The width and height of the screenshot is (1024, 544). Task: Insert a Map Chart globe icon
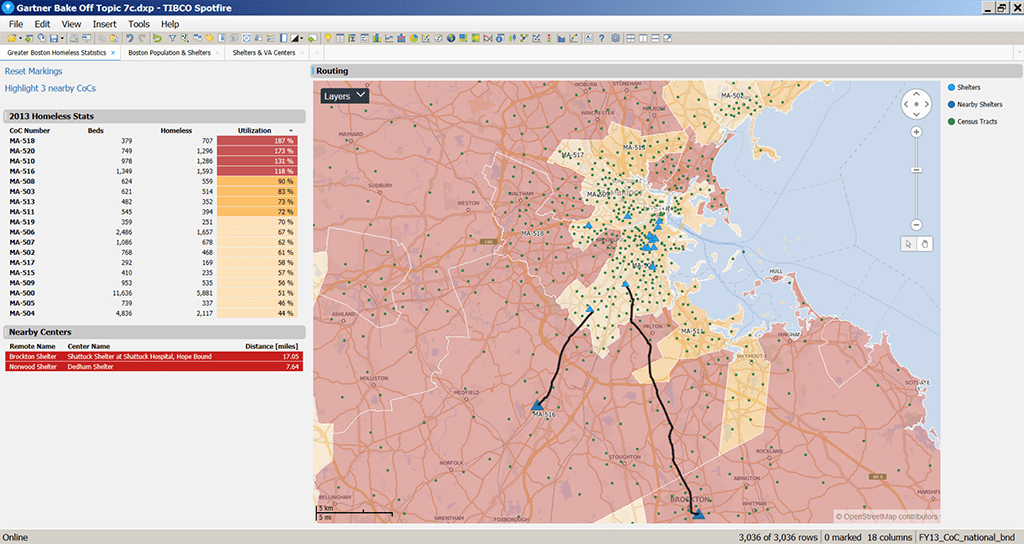click(451, 39)
